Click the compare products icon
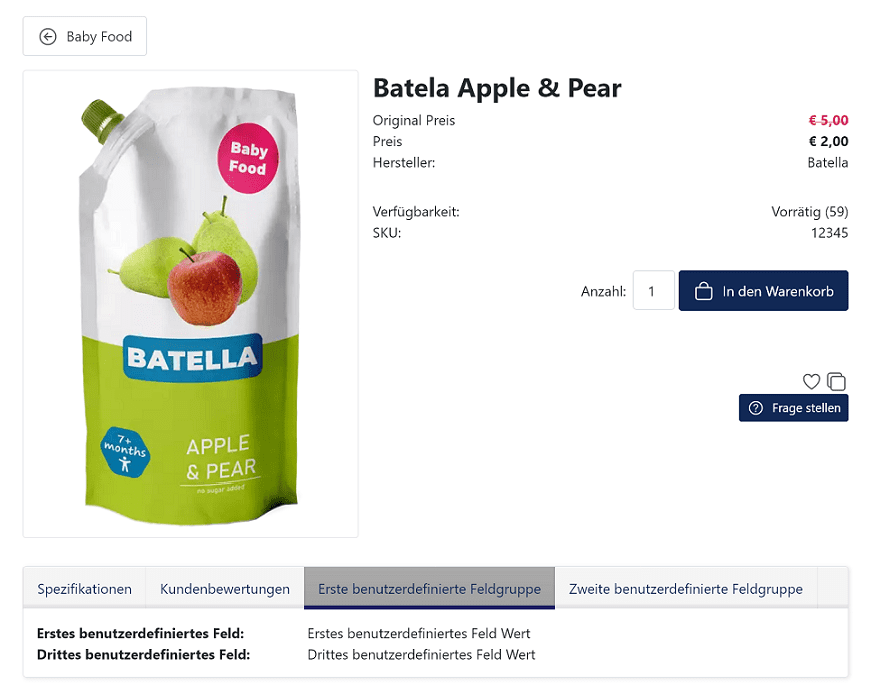 pyautogui.click(x=837, y=381)
